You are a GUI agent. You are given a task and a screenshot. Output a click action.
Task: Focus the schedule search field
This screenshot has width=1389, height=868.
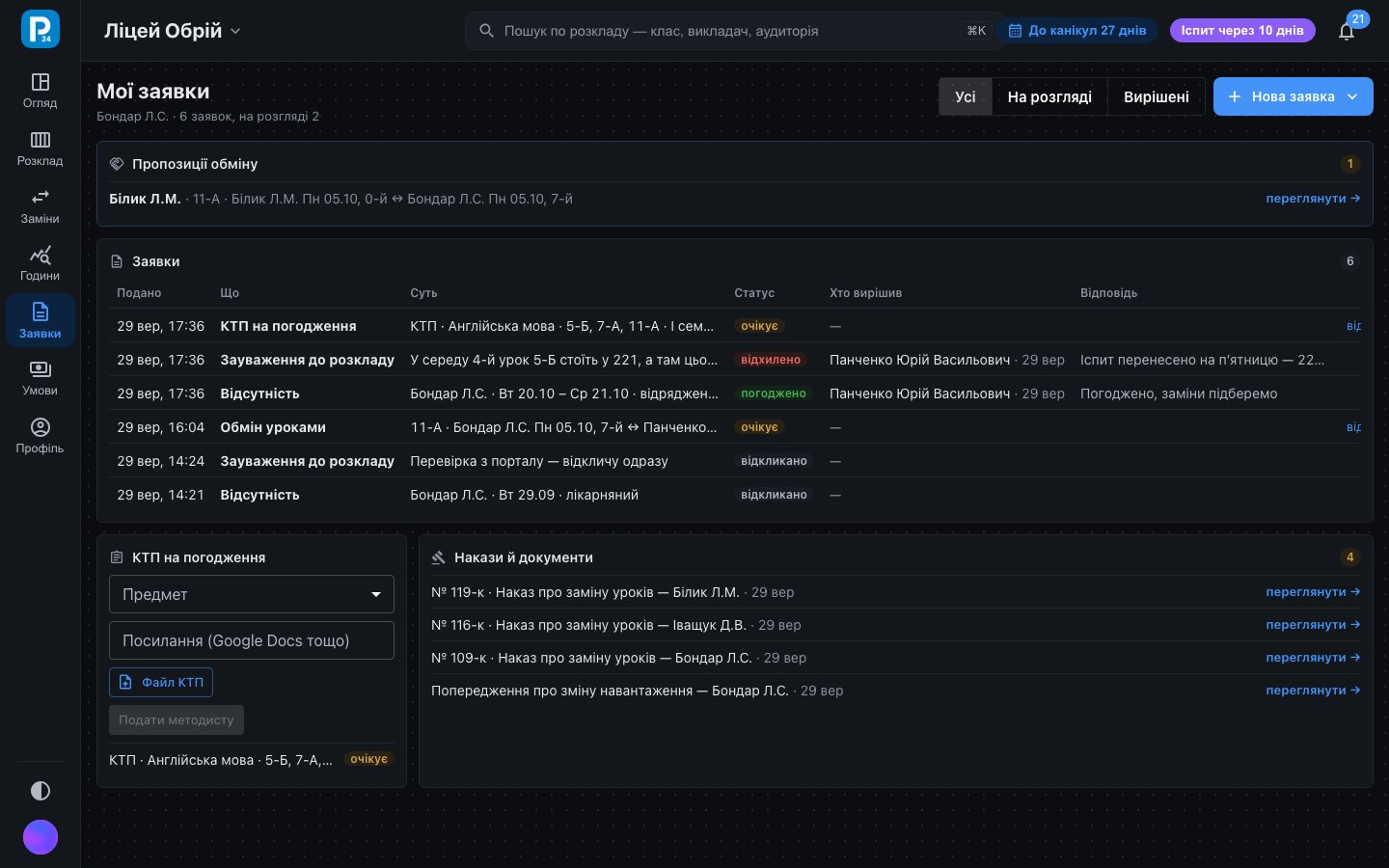733,31
